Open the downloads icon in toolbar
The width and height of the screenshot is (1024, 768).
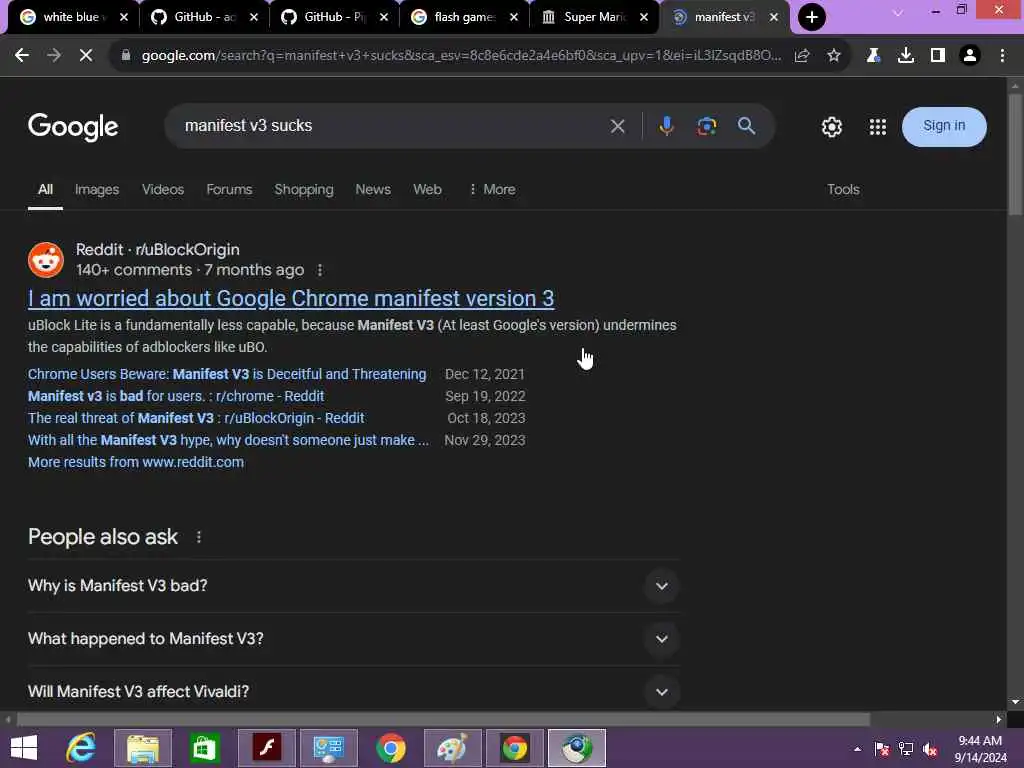(905, 56)
